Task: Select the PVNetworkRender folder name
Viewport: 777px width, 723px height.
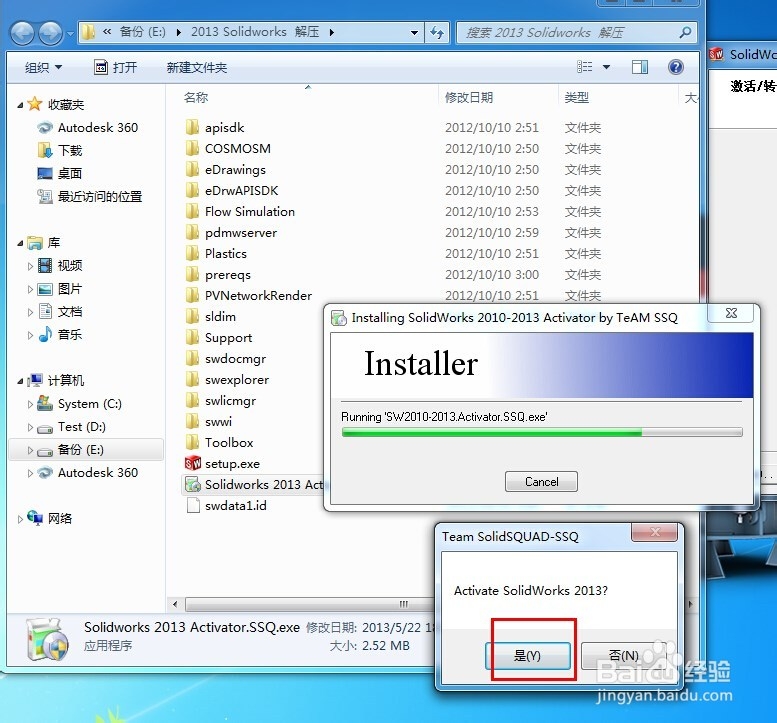Action: [x=258, y=295]
